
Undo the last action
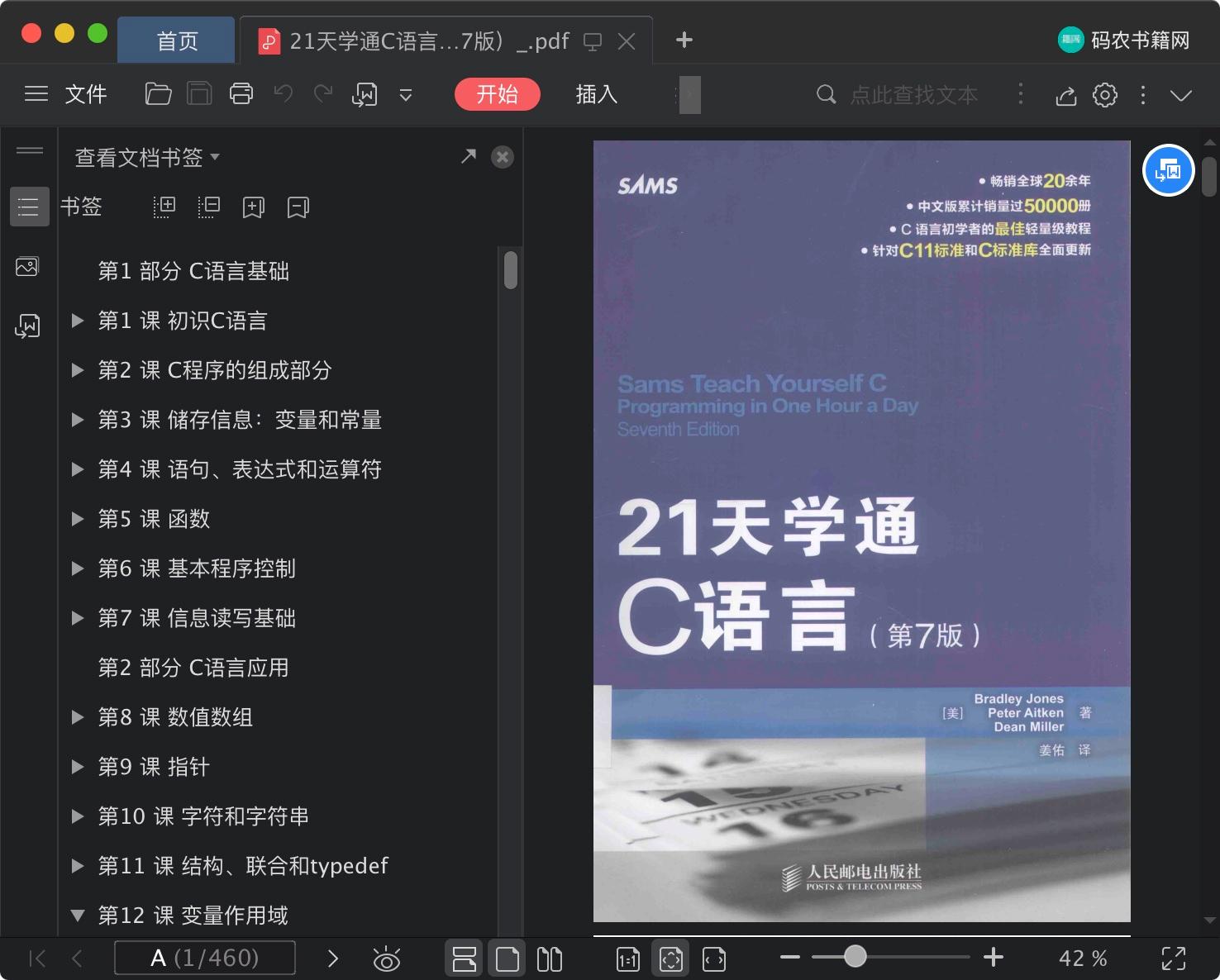tap(284, 94)
